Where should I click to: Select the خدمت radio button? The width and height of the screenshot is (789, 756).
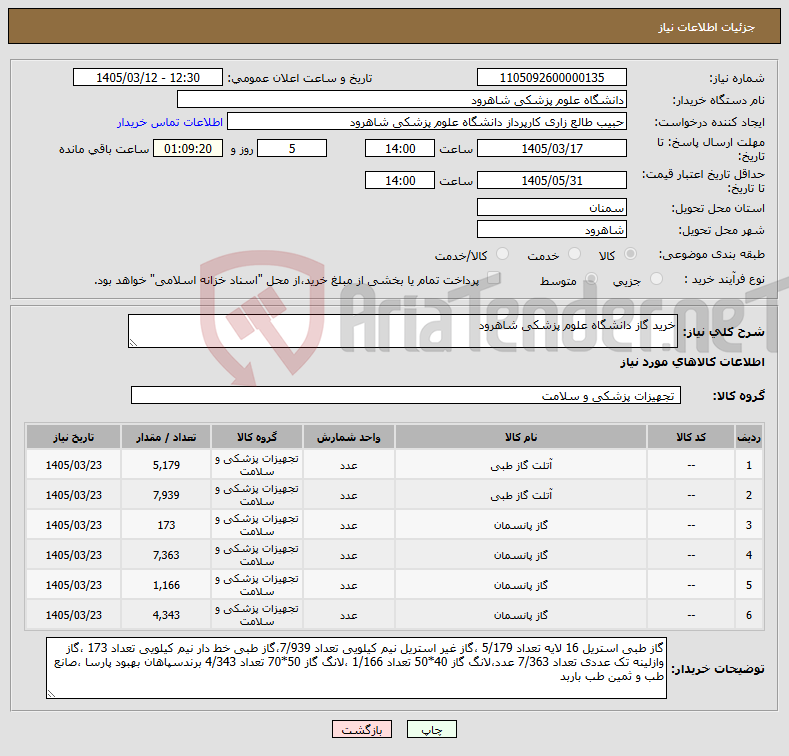(574, 254)
